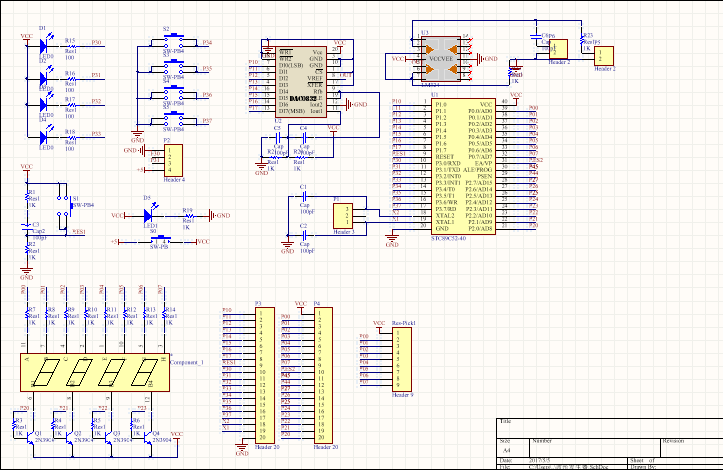
Task: Select resistor R15
Action: click(x=71, y=46)
